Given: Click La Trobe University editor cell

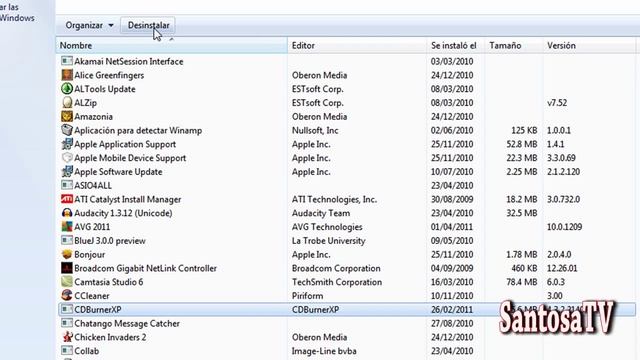Looking at the screenshot, I should coord(328,241).
